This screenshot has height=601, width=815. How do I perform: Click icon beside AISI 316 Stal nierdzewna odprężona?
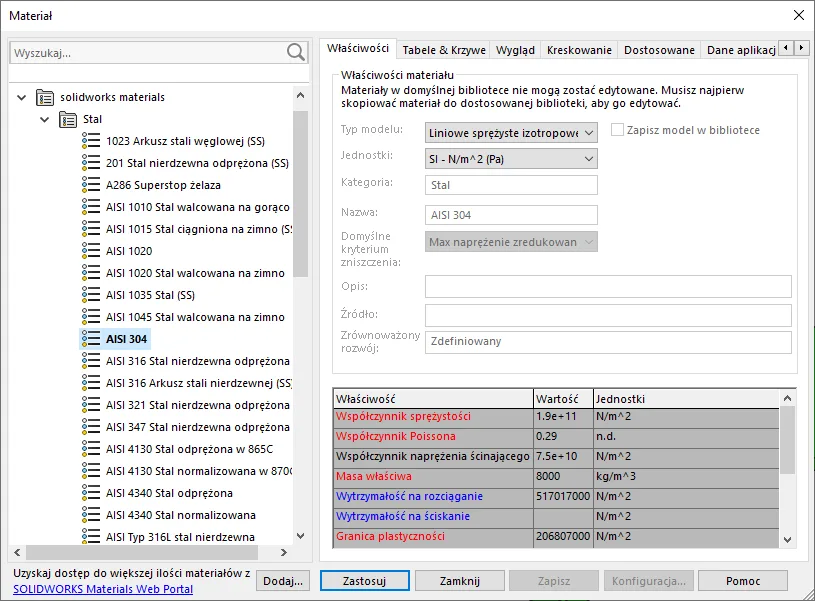pos(90,361)
